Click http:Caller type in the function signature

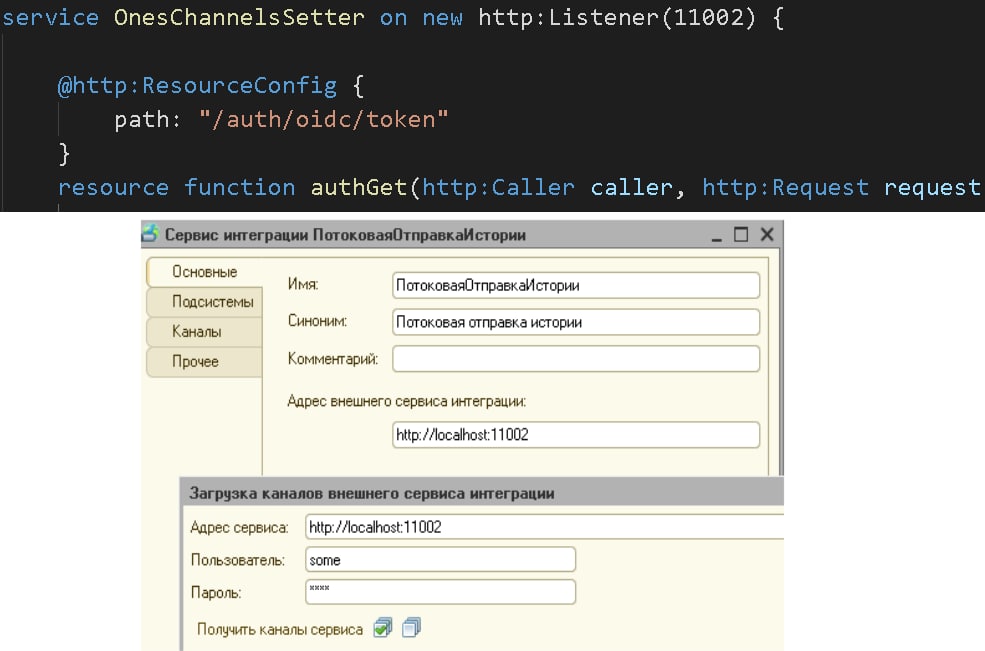(498, 187)
